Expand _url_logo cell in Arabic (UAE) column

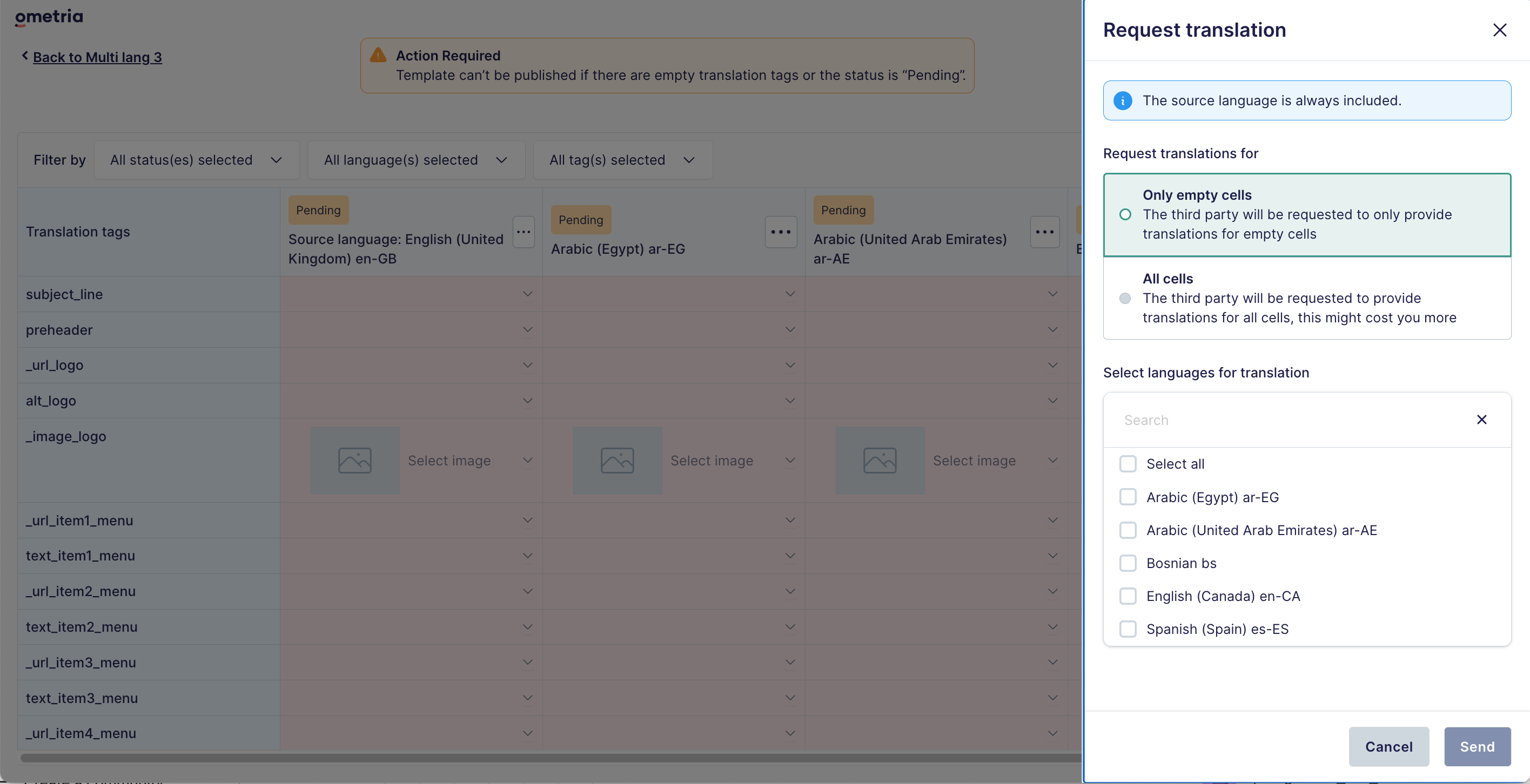coord(1052,365)
